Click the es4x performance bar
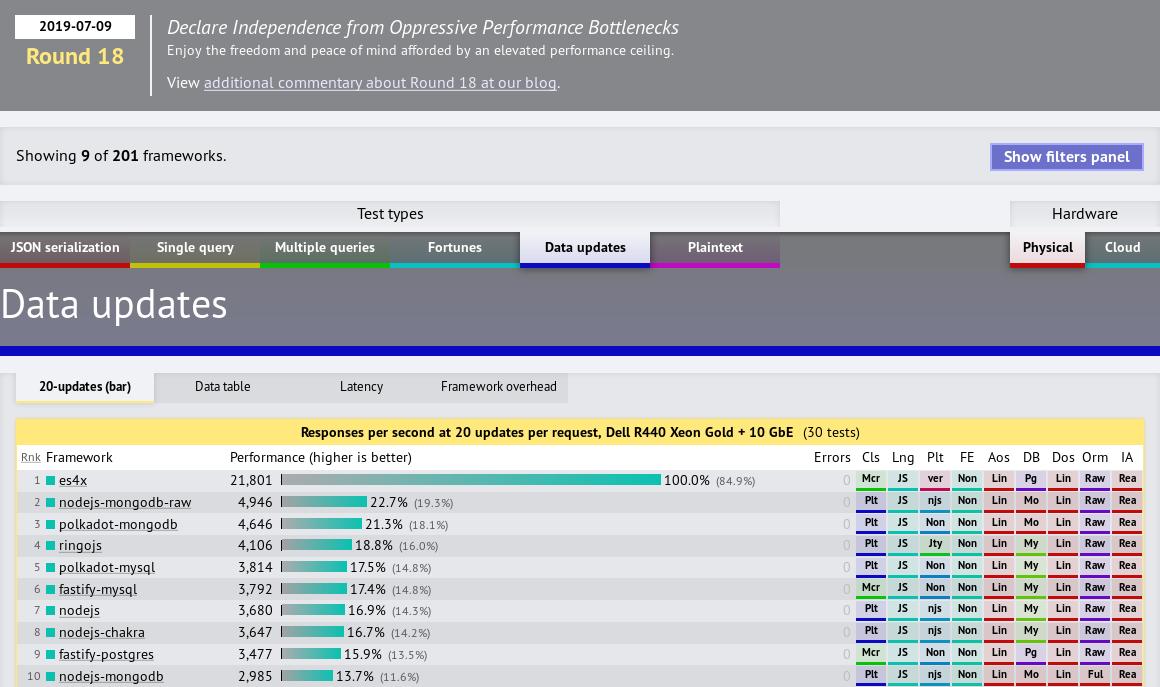 pyautogui.click(x=471, y=480)
